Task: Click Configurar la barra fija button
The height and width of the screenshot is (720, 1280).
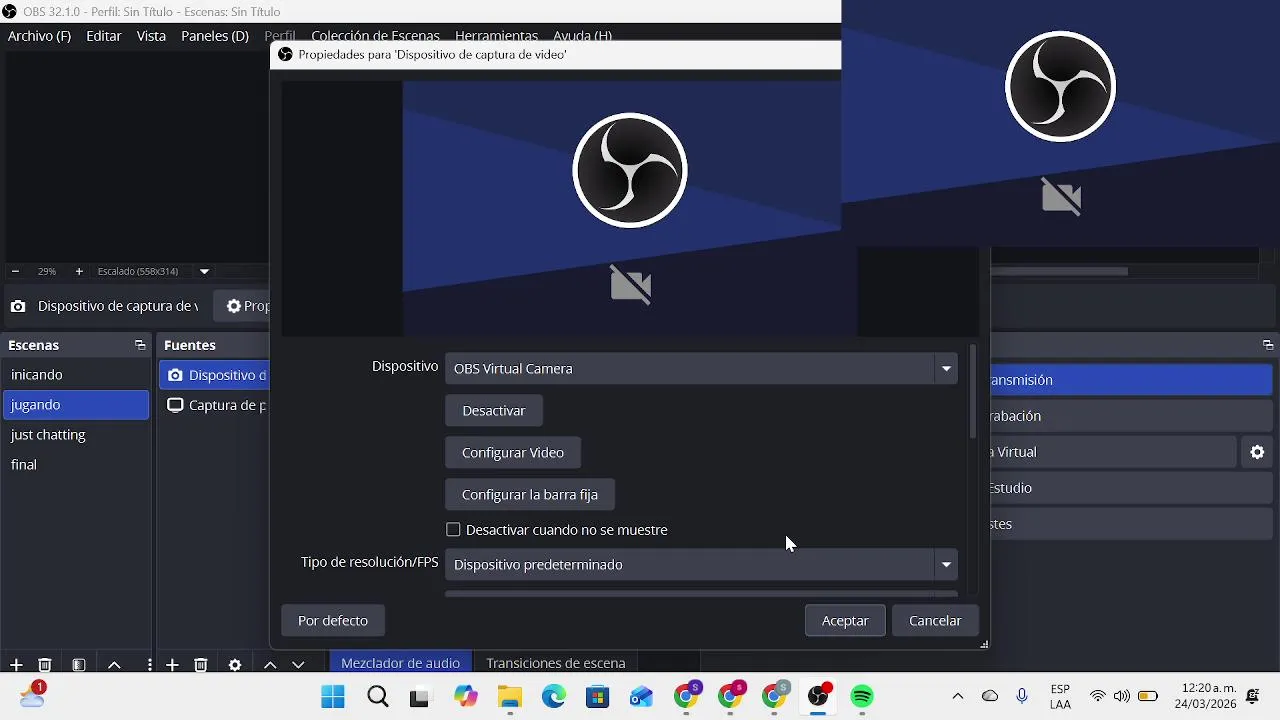Action: (x=530, y=495)
